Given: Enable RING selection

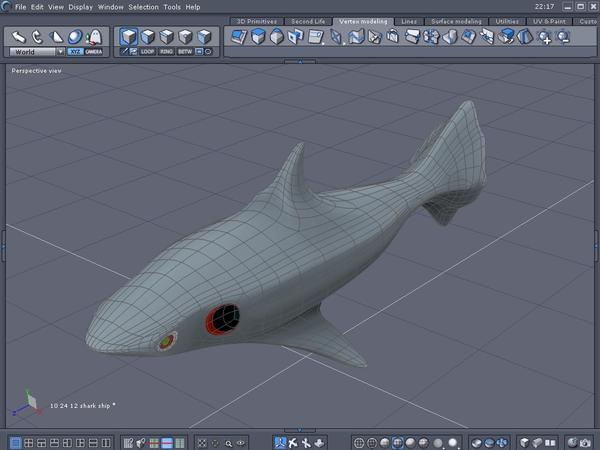Looking at the screenshot, I should tap(166, 52).
